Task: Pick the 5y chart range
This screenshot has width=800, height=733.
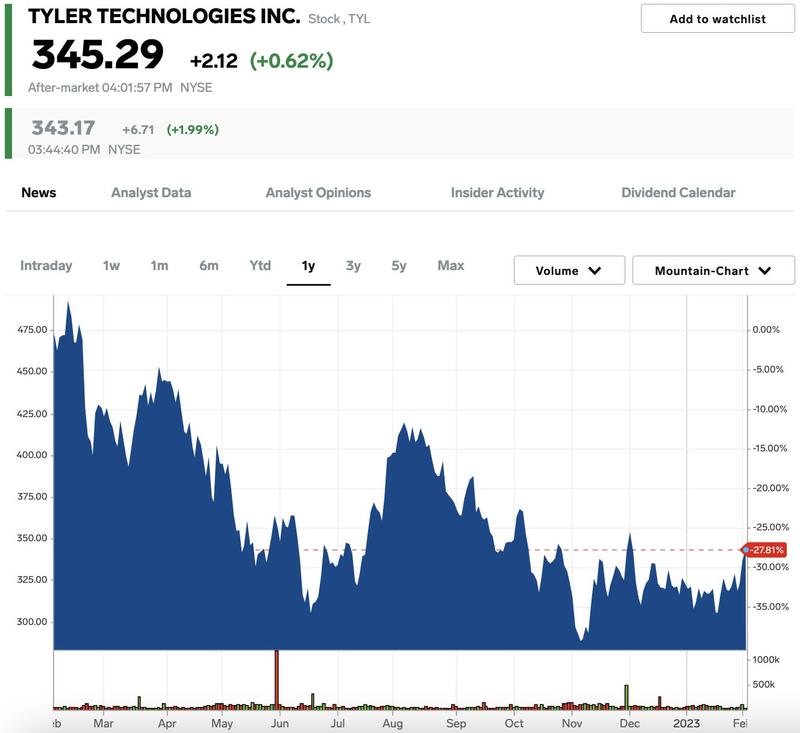Action: tap(399, 266)
